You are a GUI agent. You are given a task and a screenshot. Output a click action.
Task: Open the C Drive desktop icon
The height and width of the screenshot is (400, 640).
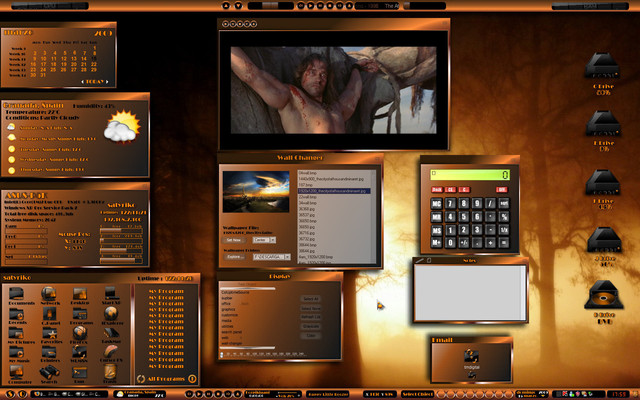[x=602, y=65]
